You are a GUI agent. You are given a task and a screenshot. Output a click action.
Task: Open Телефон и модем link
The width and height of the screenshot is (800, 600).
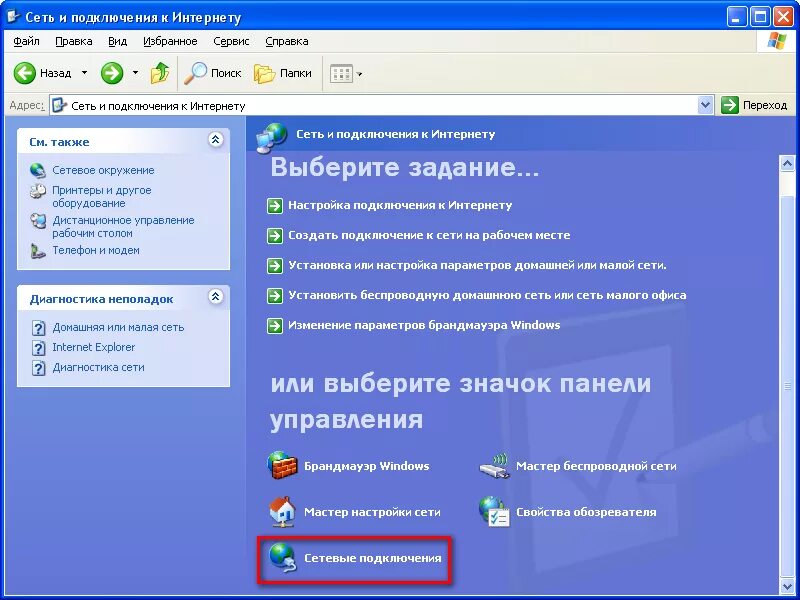point(96,251)
